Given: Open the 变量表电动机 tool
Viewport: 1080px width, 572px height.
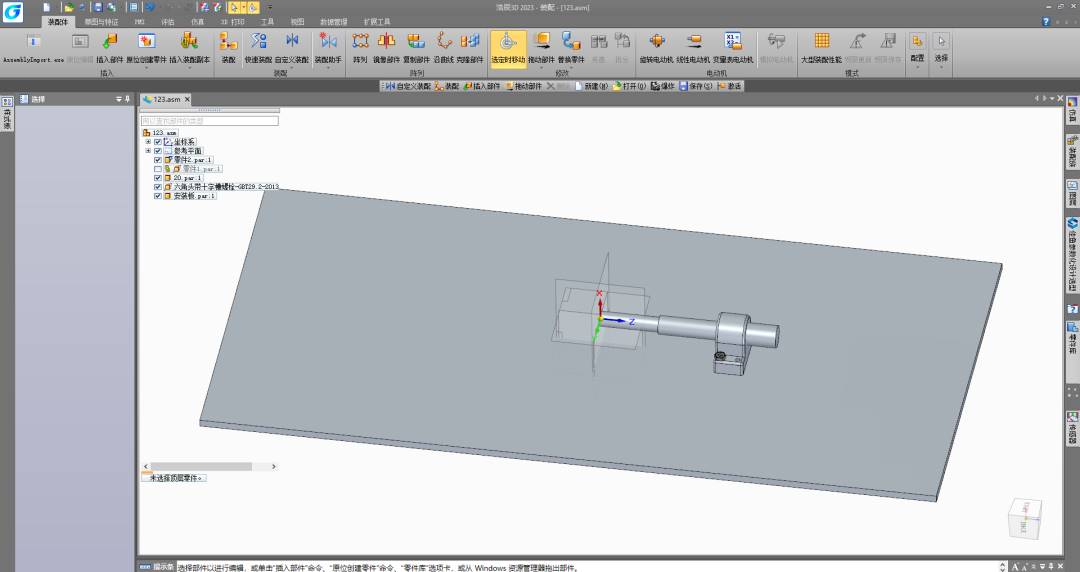Looking at the screenshot, I should [x=732, y=42].
